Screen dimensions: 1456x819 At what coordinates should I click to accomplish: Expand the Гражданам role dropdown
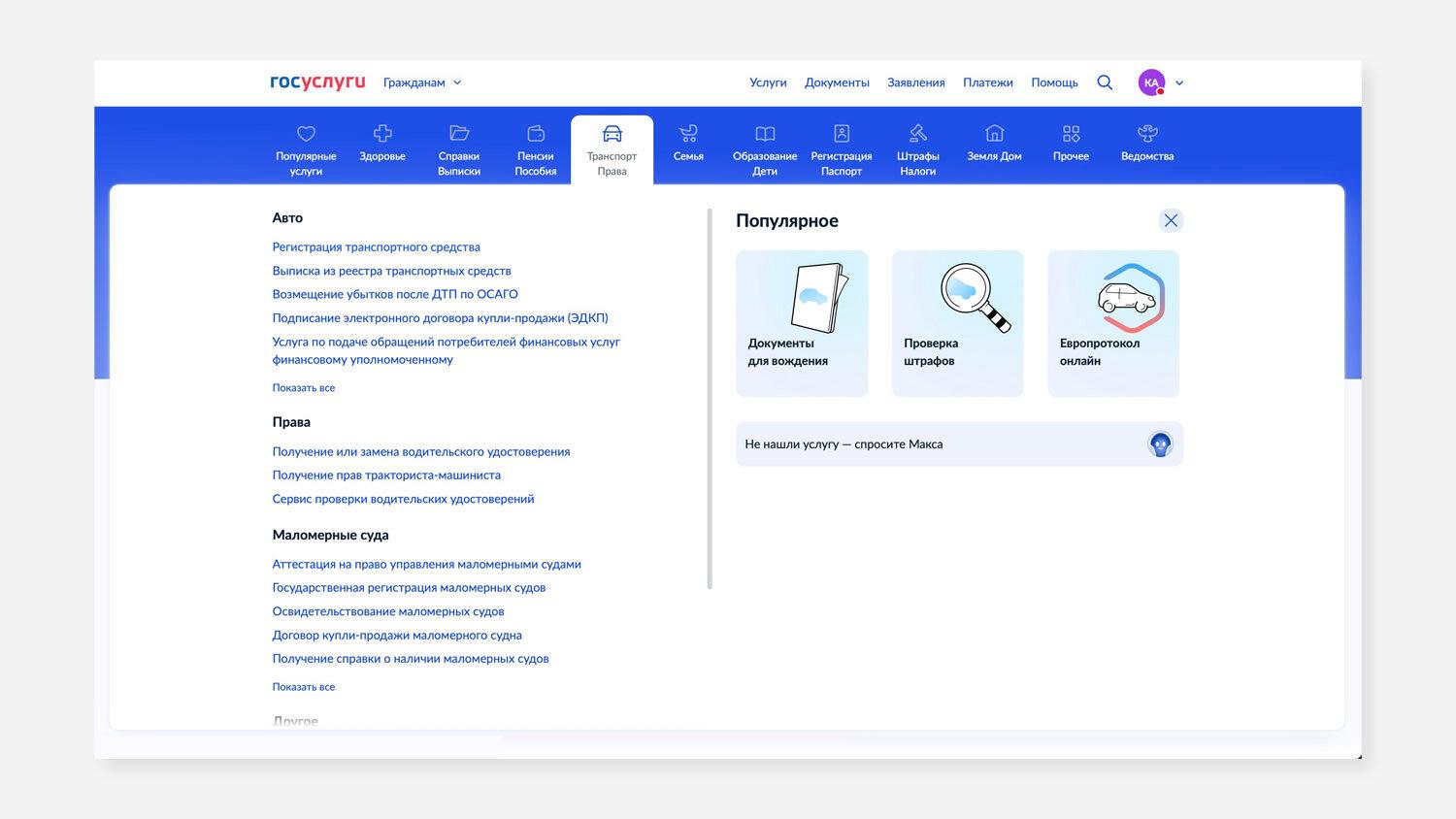coord(422,82)
